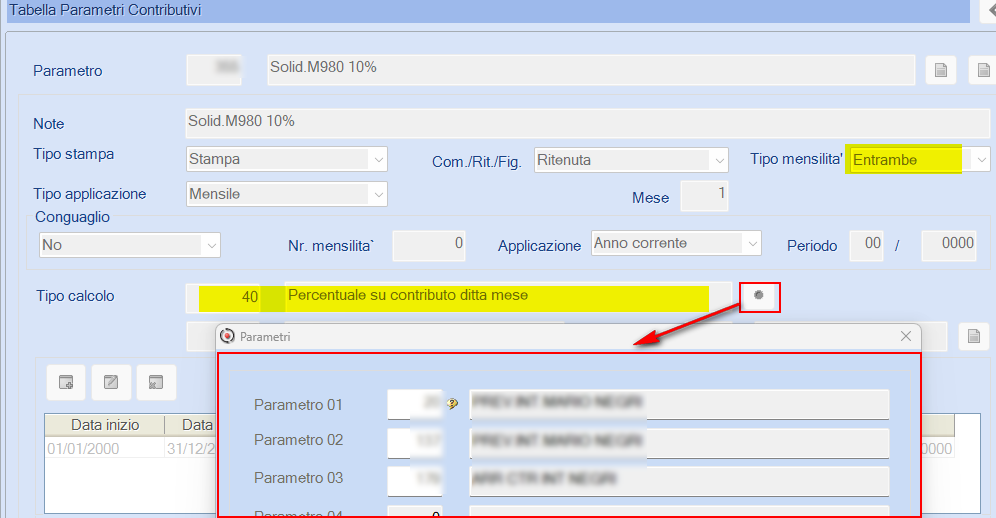
Task: Click the add-row icon above the dates table
Action: [66, 382]
